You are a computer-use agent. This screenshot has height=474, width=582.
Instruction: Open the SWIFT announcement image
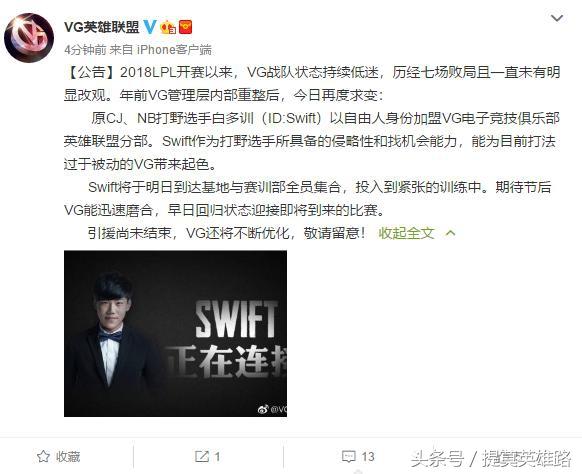(175, 333)
